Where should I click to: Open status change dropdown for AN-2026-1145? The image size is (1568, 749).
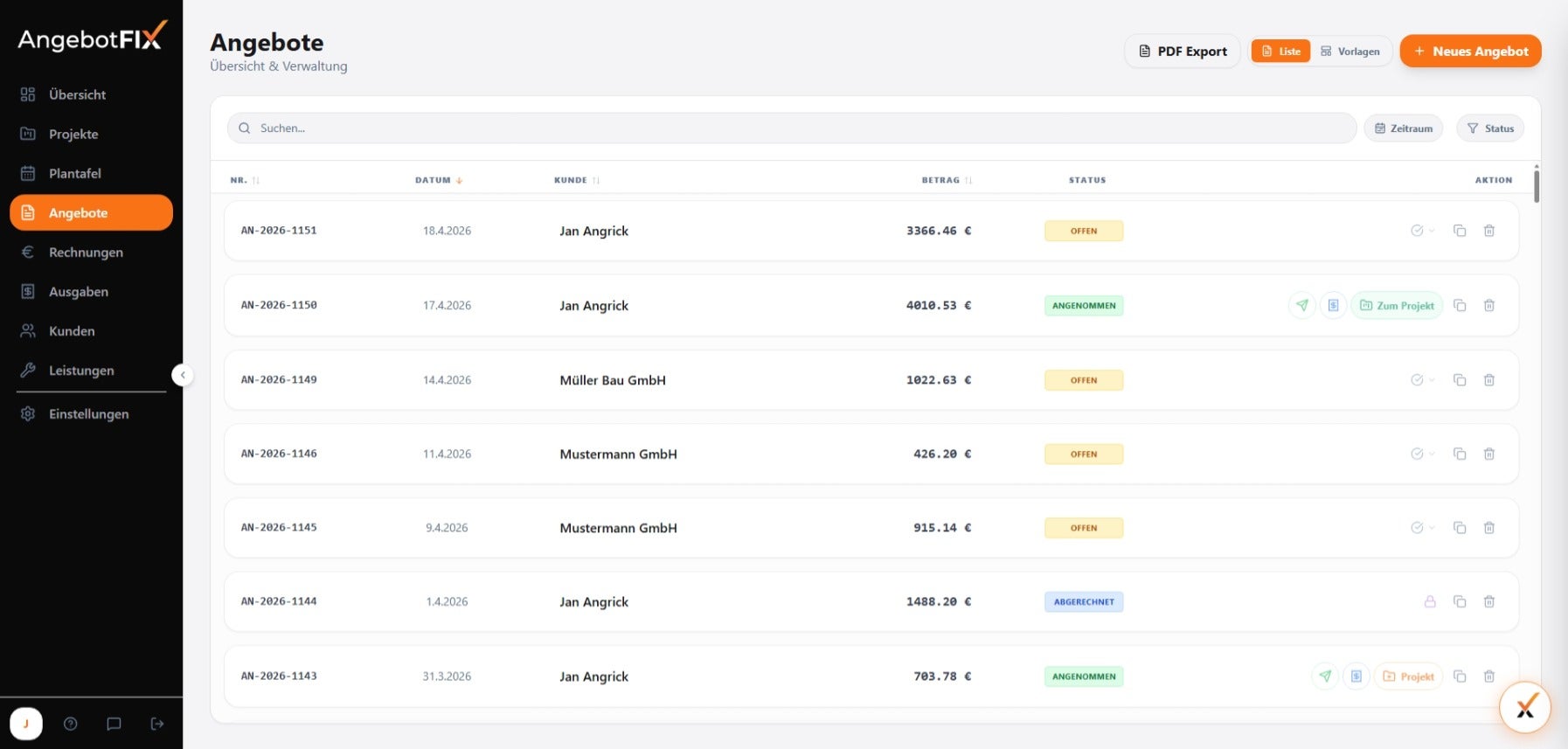[x=1422, y=528]
